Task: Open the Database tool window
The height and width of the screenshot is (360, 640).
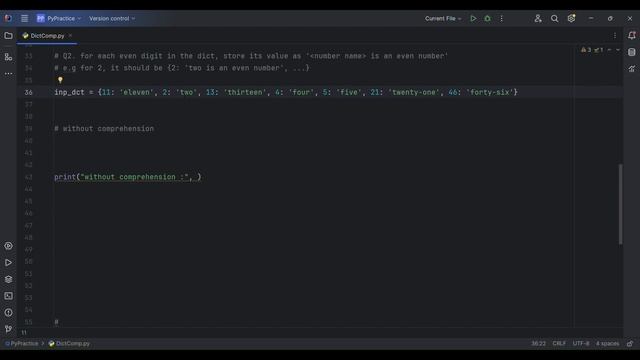Action: click(632, 52)
